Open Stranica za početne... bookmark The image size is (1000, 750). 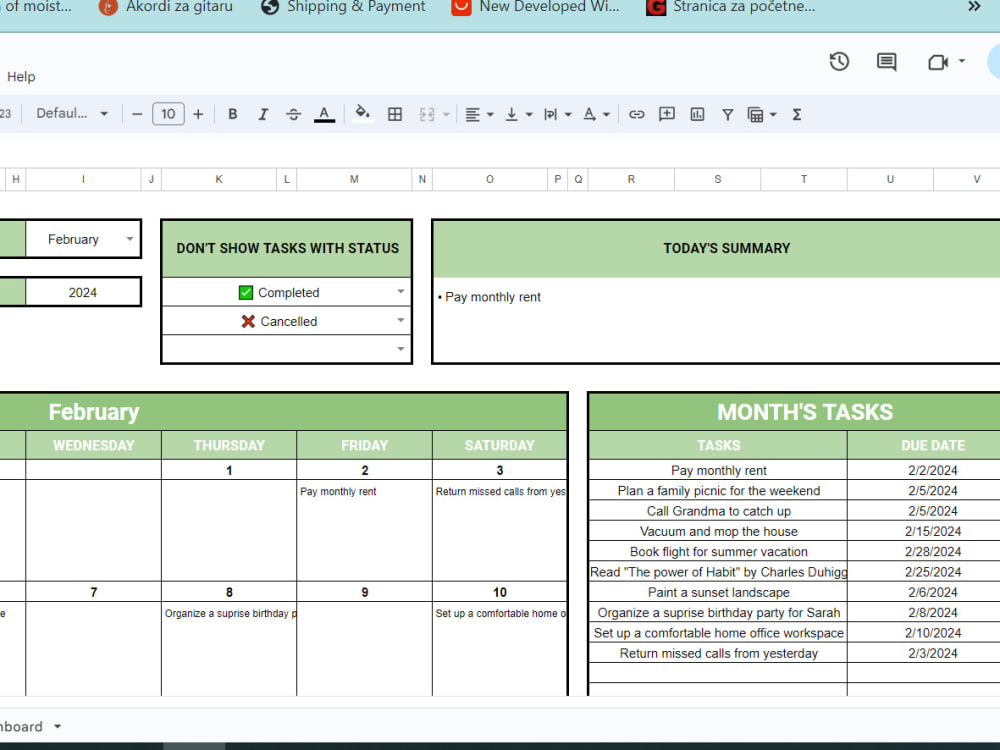point(731,6)
